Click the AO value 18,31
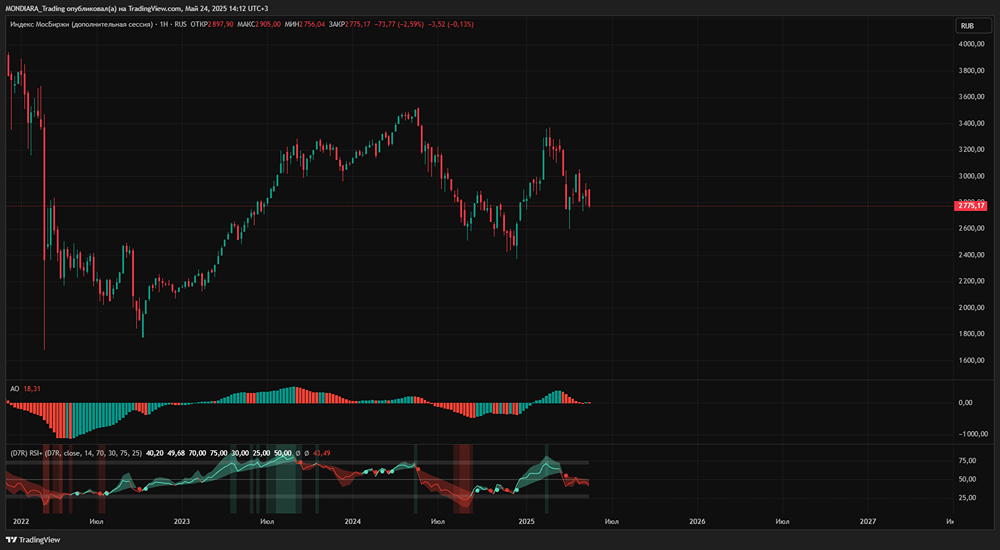The image size is (1000, 550). 32,388
